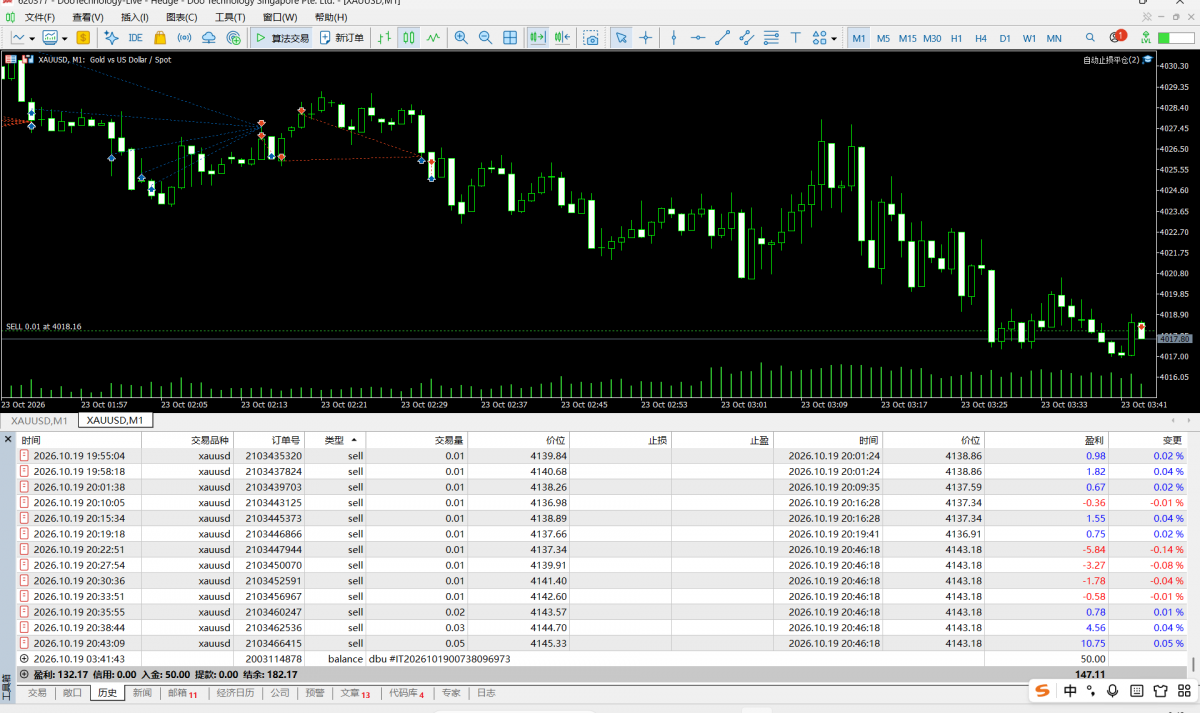1200x713 pixels.
Task: Zoom in on the chart
Action: point(461,38)
